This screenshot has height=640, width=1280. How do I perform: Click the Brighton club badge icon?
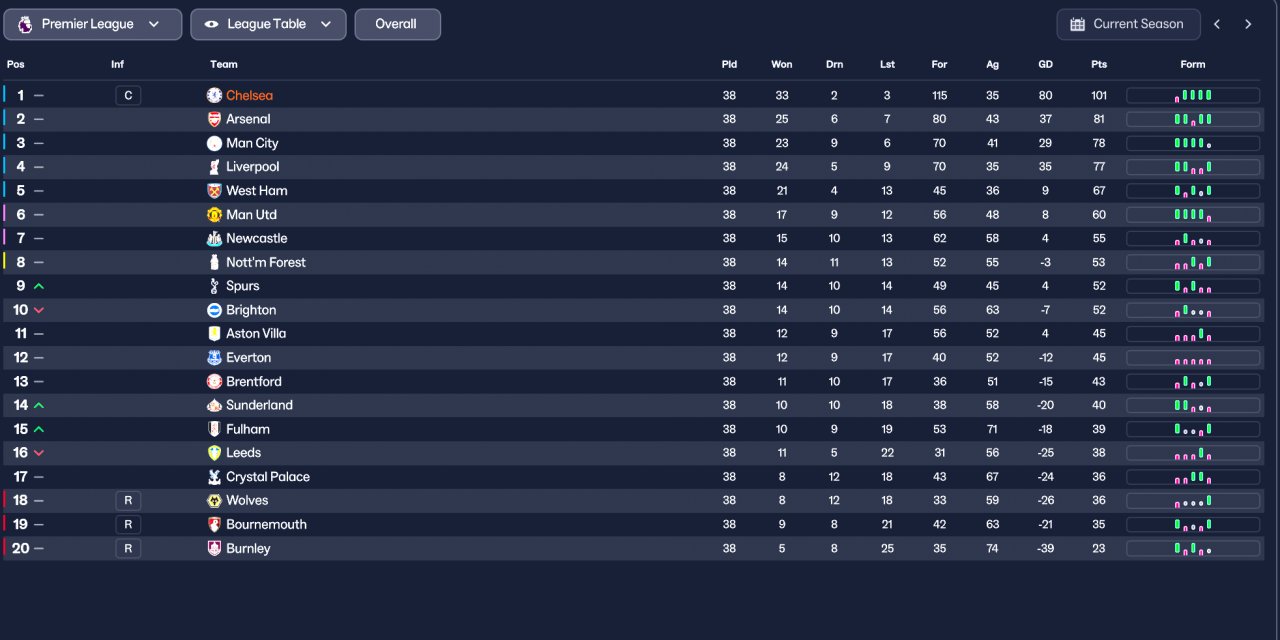214,310
